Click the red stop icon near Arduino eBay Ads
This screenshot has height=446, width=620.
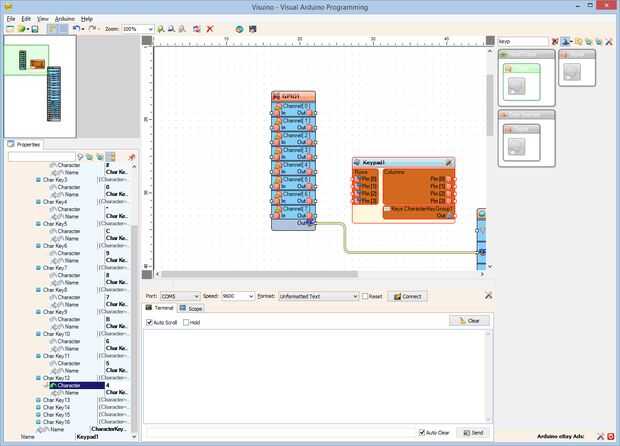[x=611, y=437]
